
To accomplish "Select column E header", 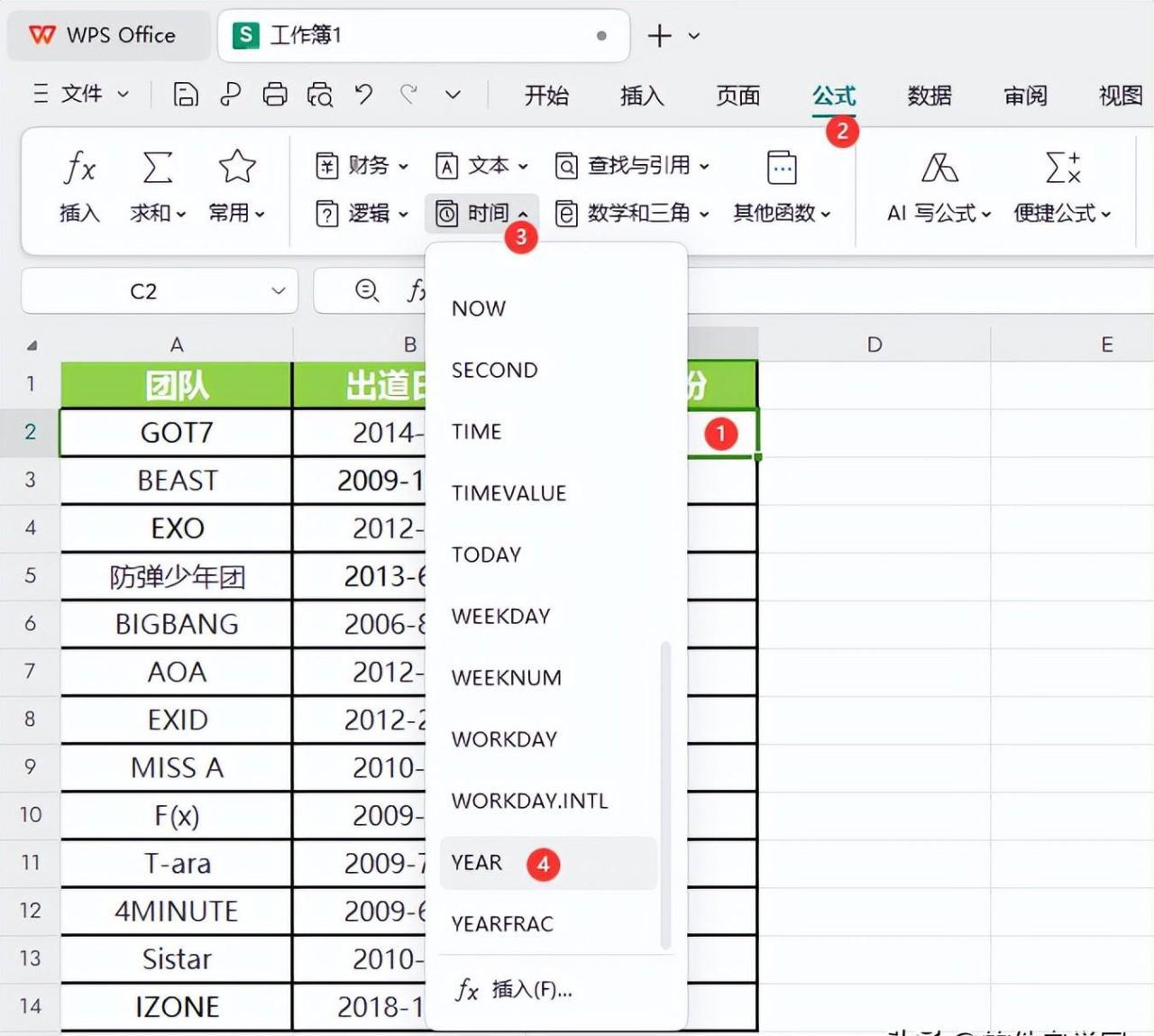I will coord(1107,344).
